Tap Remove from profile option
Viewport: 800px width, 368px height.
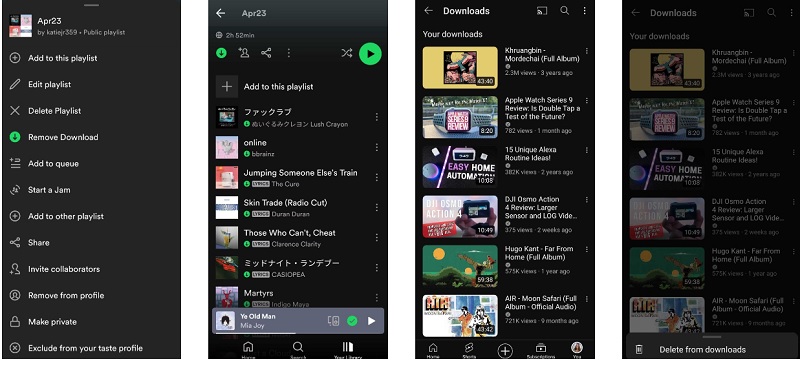(66, 296)
